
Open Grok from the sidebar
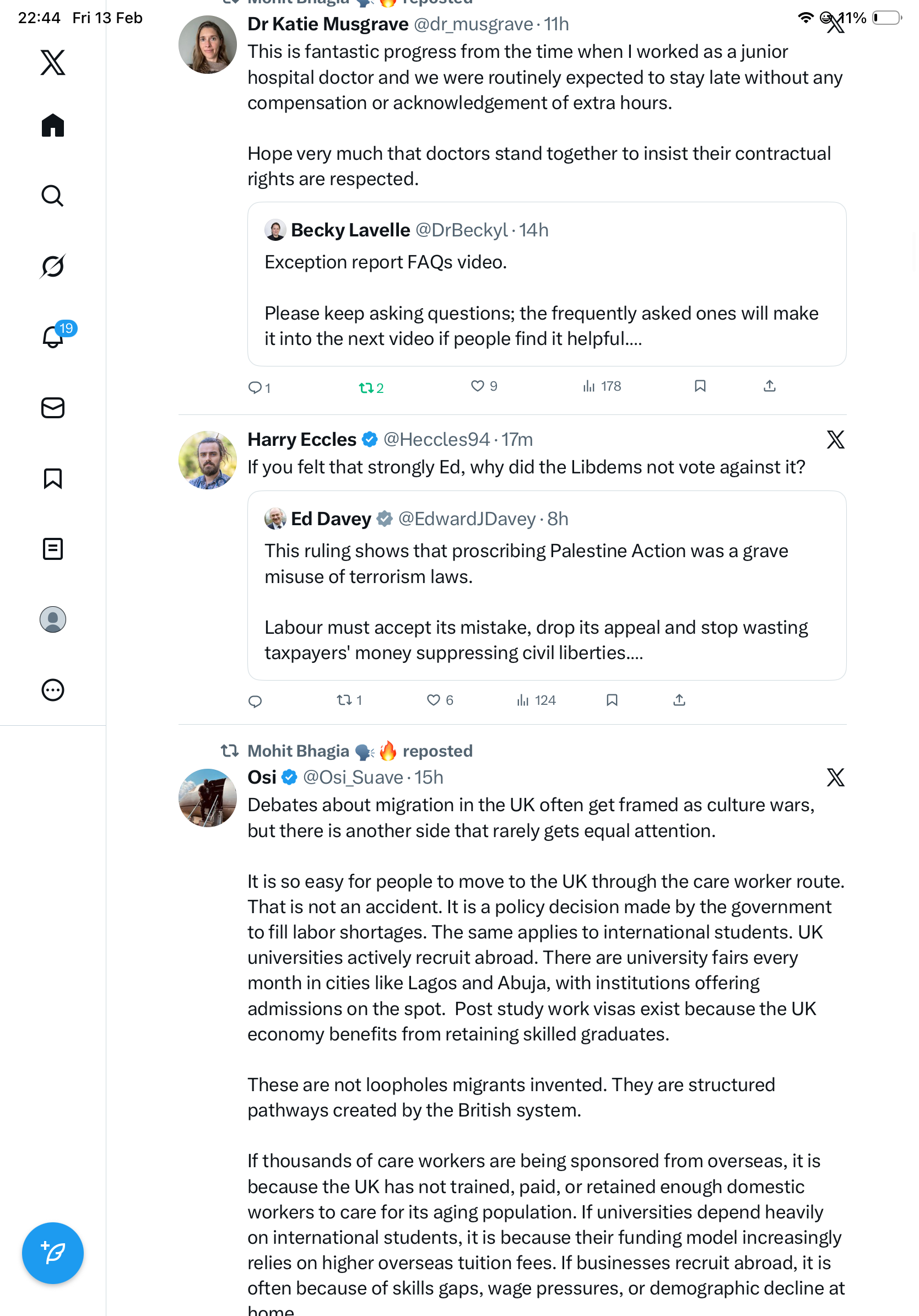tap(53, 266)
